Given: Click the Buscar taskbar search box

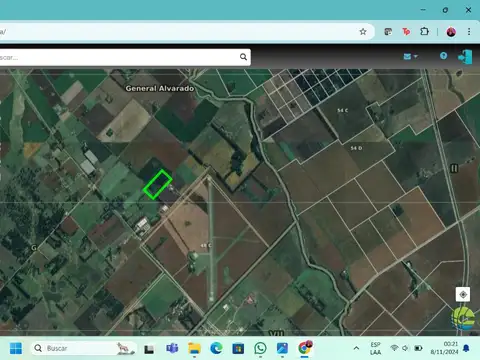Looking at the screenshot, I should (x=84, y=348).
